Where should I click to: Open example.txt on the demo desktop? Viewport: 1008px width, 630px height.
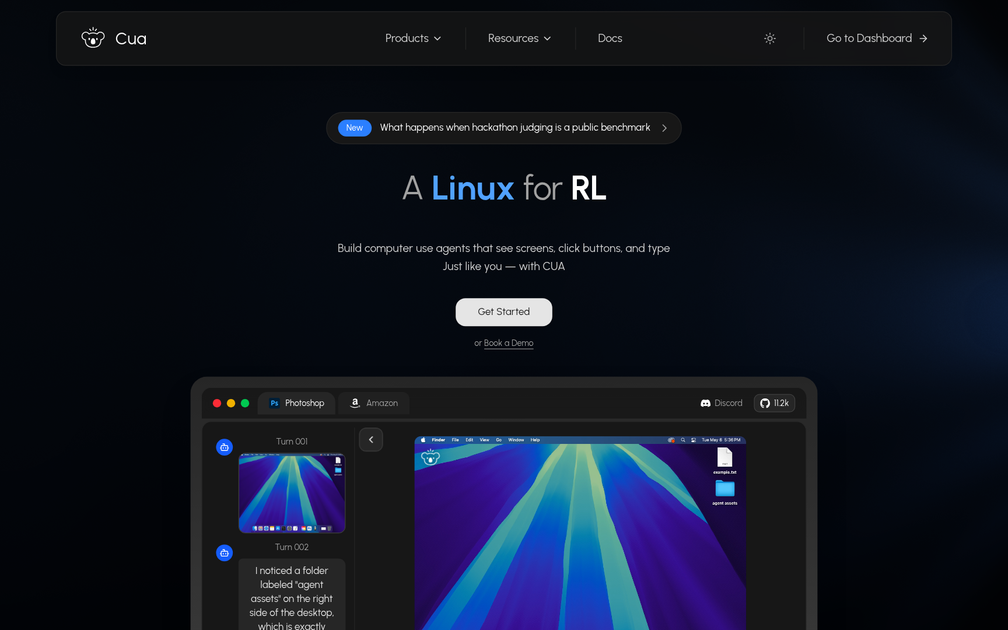click(724, 457)
